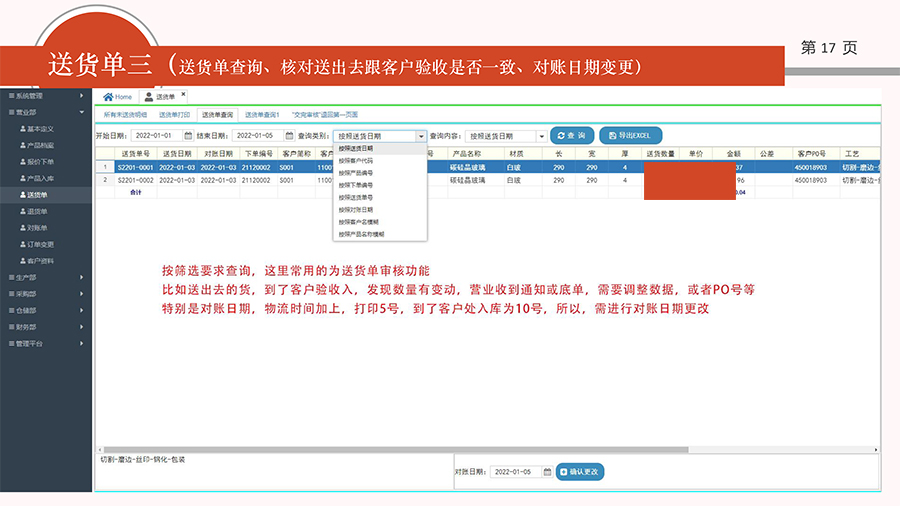This screenshot has width=900, height=506.
Task: Choose 按照送货单号 from the dropdown list
Action: 380,197
